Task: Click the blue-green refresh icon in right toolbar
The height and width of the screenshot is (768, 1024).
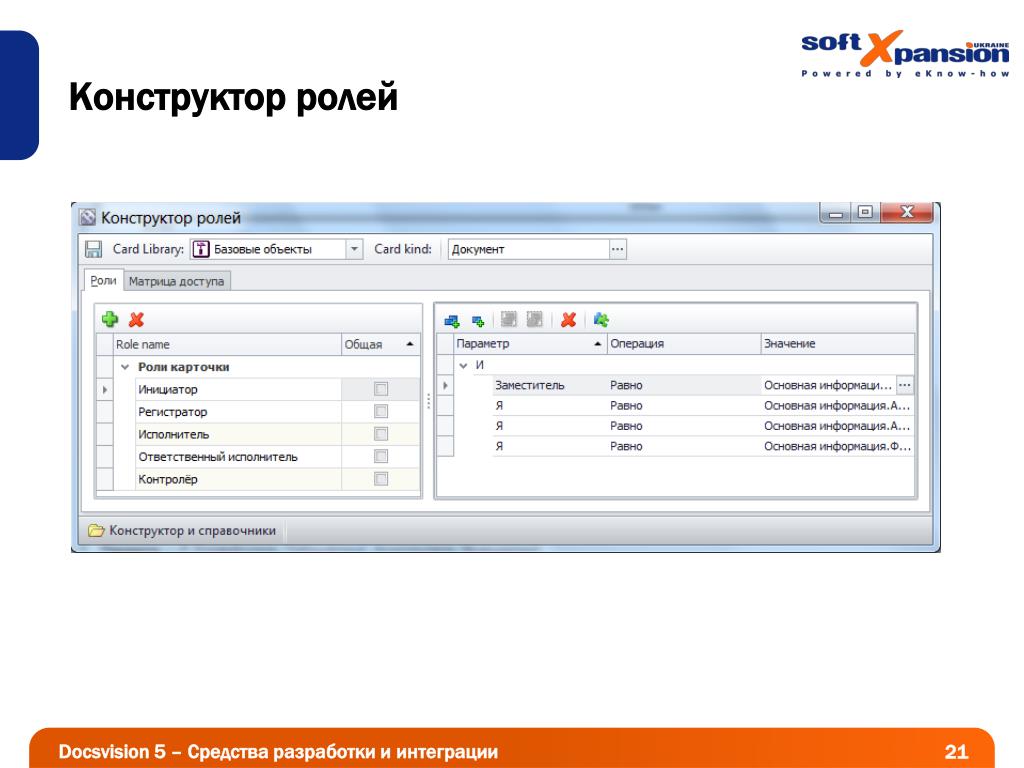Action: 601,319
